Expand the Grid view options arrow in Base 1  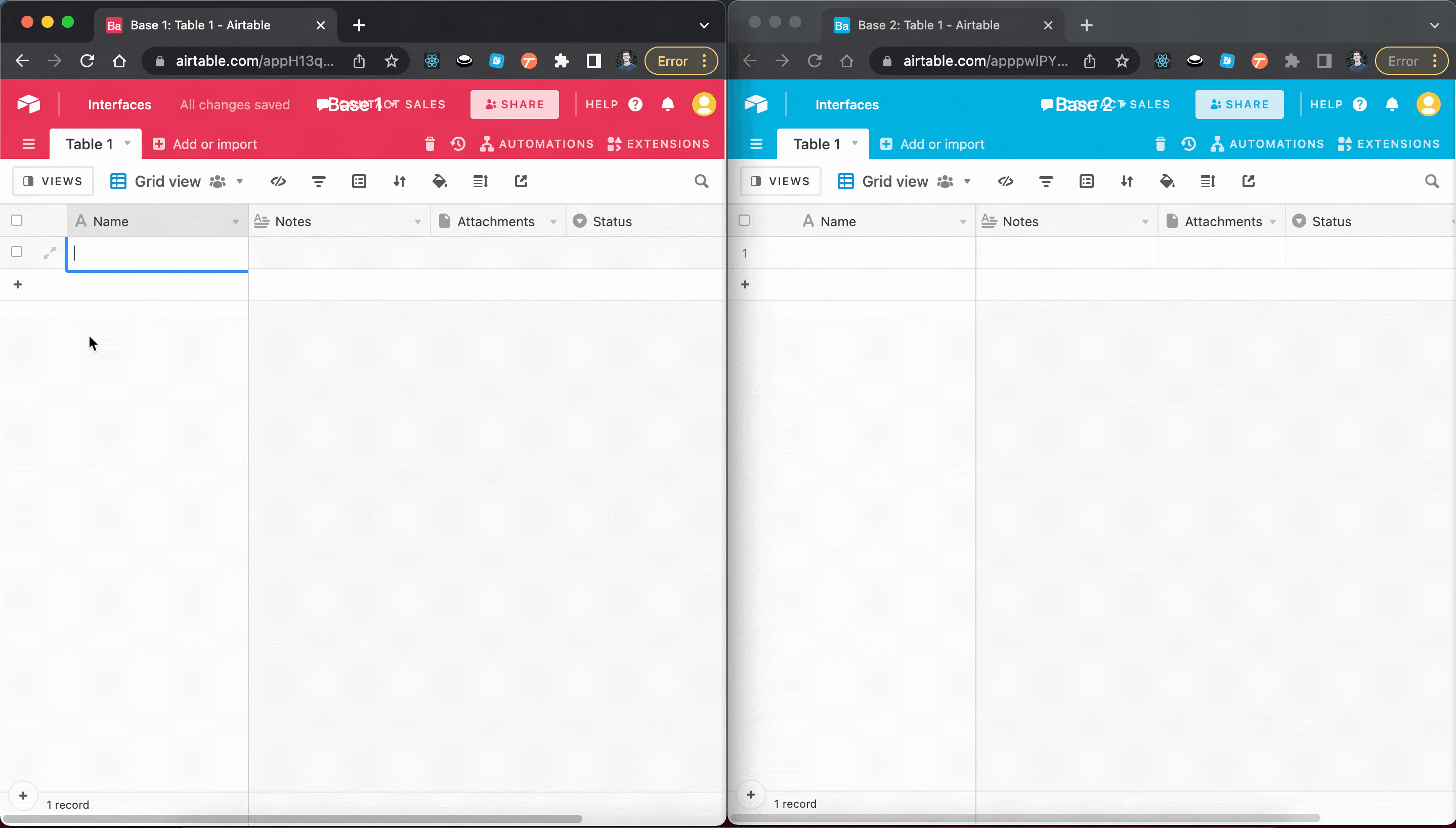240,181
